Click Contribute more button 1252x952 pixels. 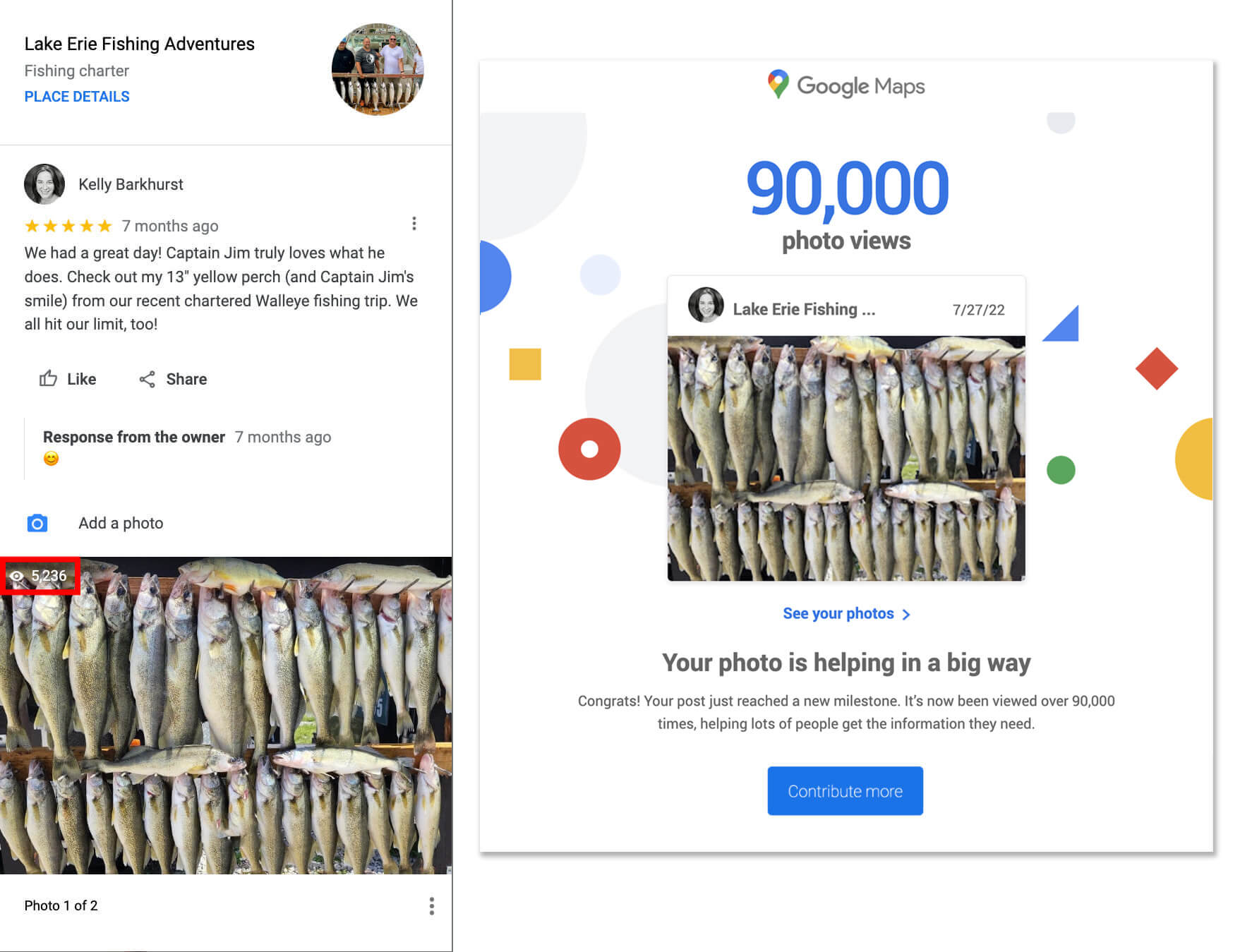coord(845,791)
